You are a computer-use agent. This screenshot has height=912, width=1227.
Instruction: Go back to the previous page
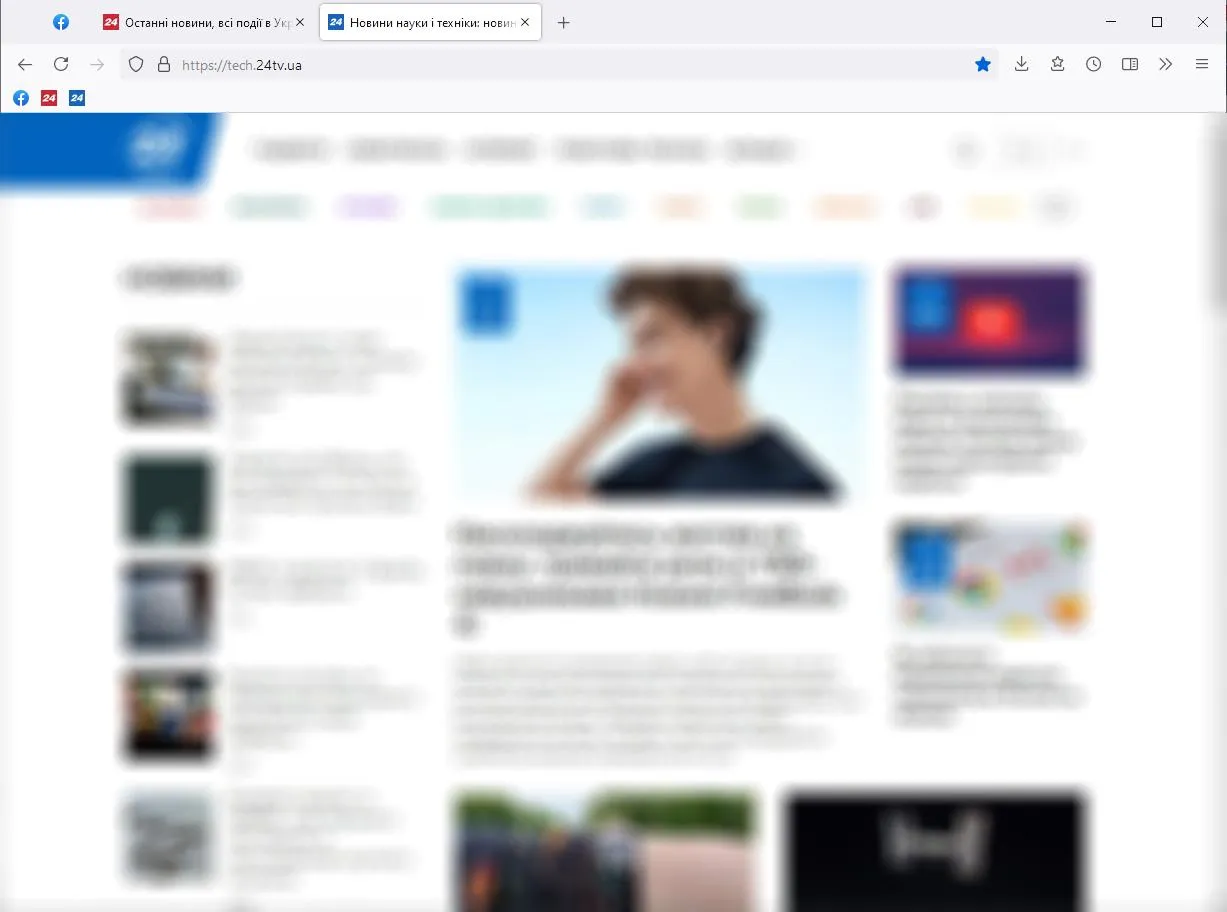[25, 64]
